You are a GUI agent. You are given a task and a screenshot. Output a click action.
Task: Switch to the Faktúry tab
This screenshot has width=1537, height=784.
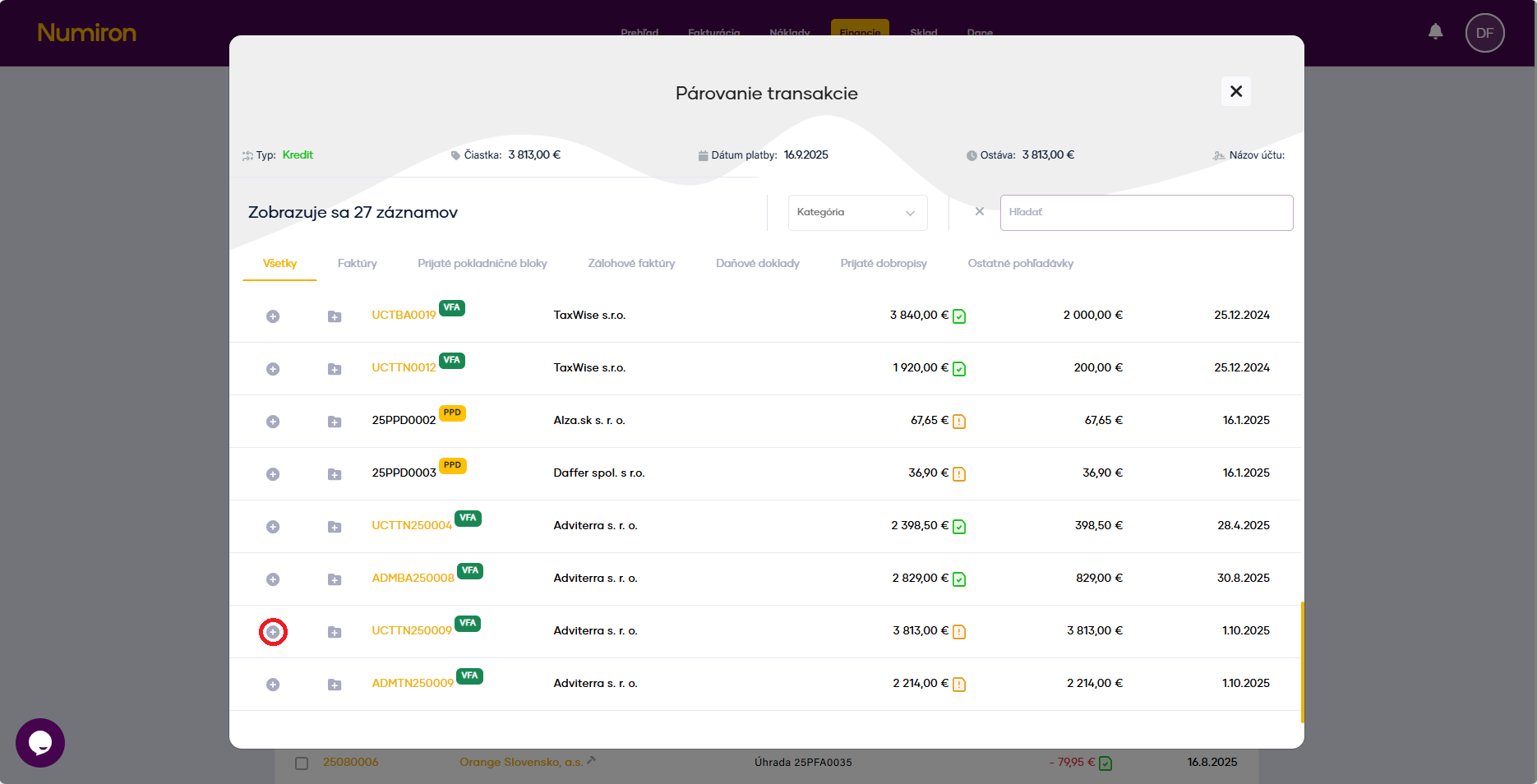pyautogui.click(x=357, y=264)
